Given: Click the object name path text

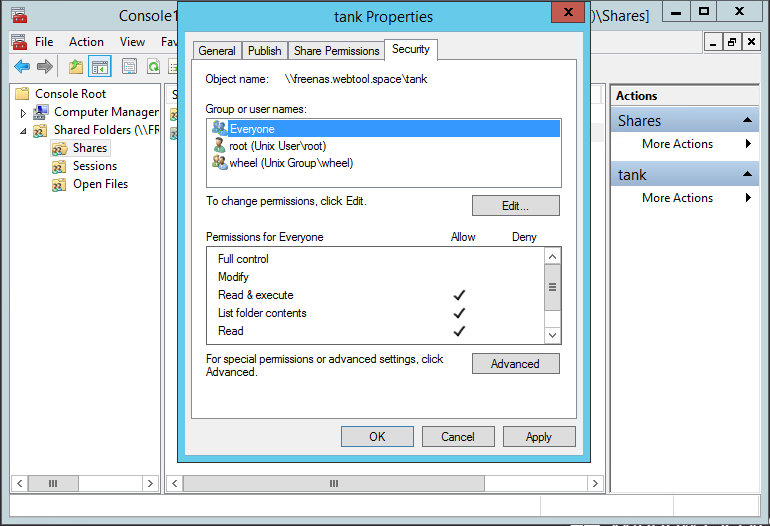Looking at the screenshot, I should 356,79.
